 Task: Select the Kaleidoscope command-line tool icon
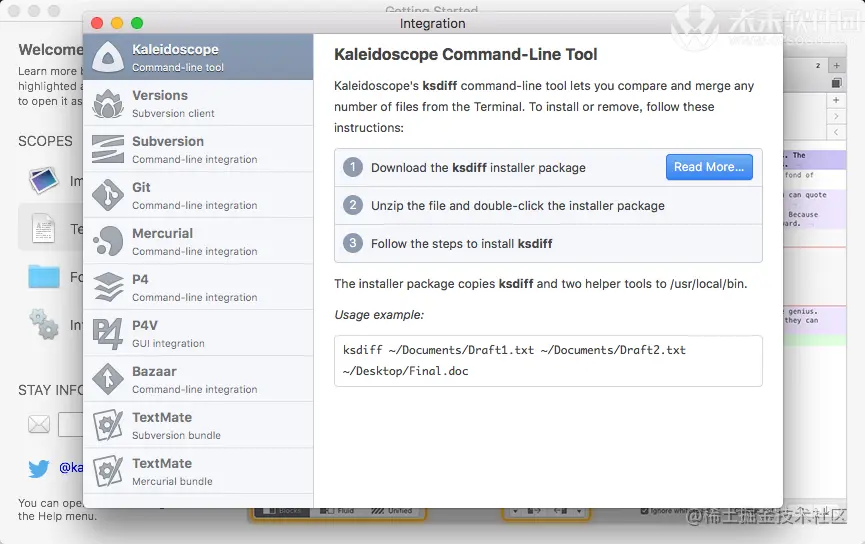(108, 57)
